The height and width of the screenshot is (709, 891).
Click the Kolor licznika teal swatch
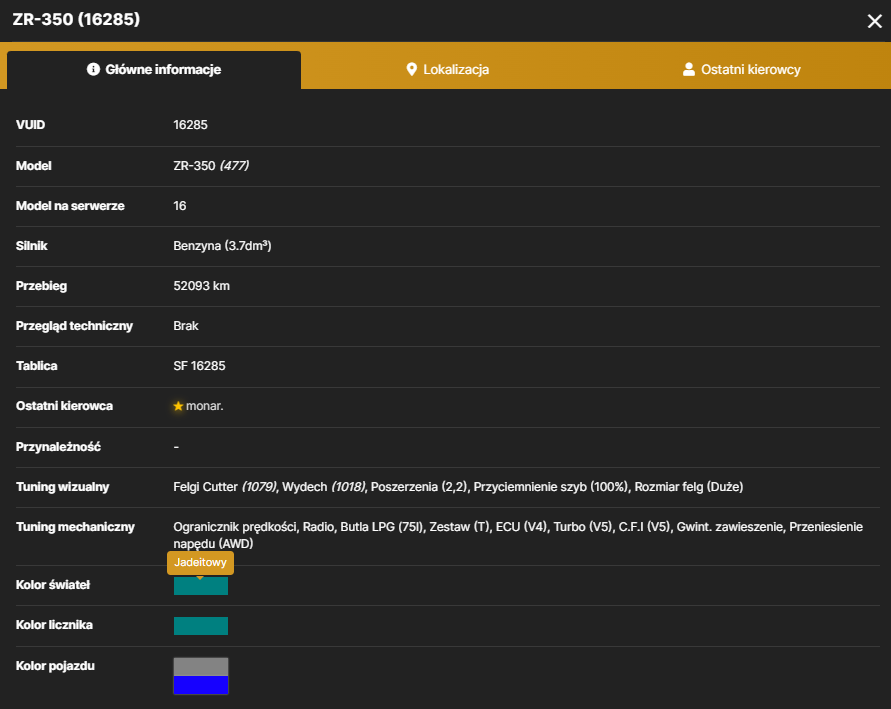pos(201,625)
